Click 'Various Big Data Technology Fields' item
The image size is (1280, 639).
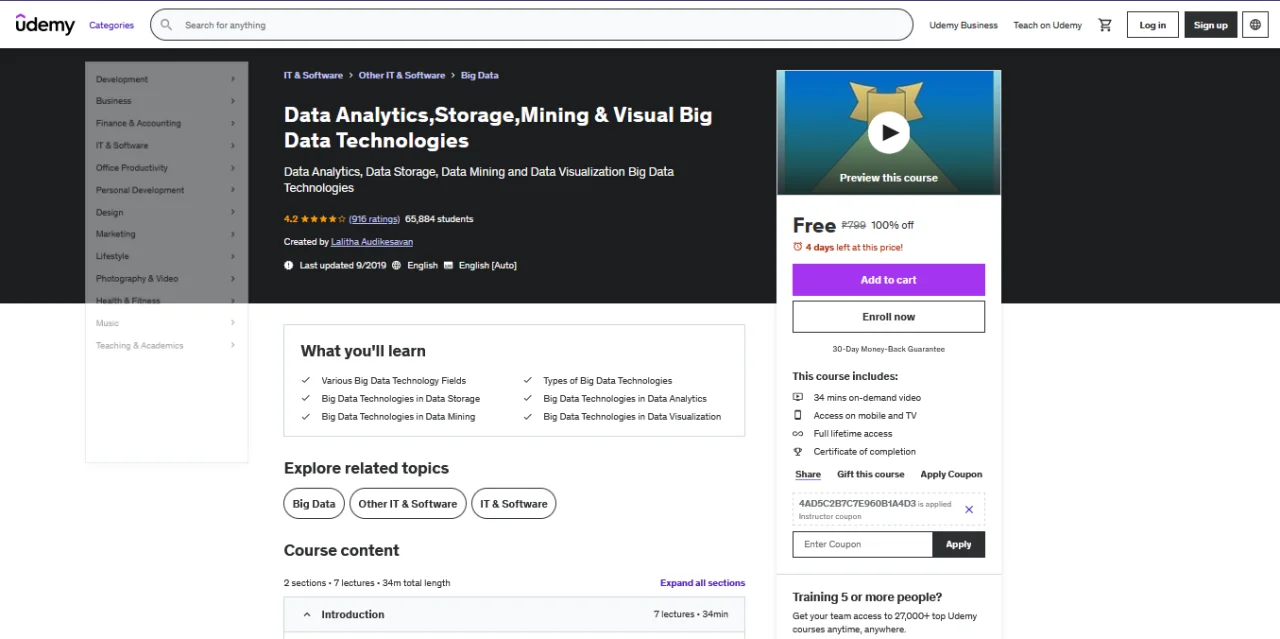[x=394, y=381]
